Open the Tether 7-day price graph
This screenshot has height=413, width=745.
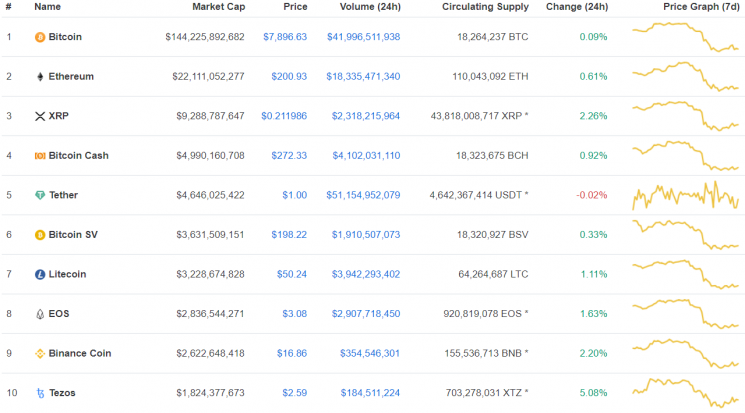coord(685,195)
